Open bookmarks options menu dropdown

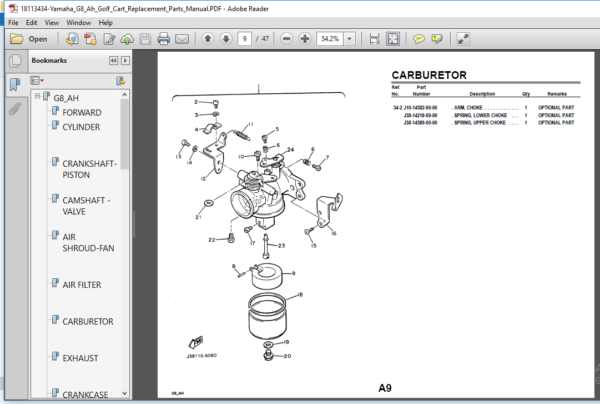click(x=37, y=81)
